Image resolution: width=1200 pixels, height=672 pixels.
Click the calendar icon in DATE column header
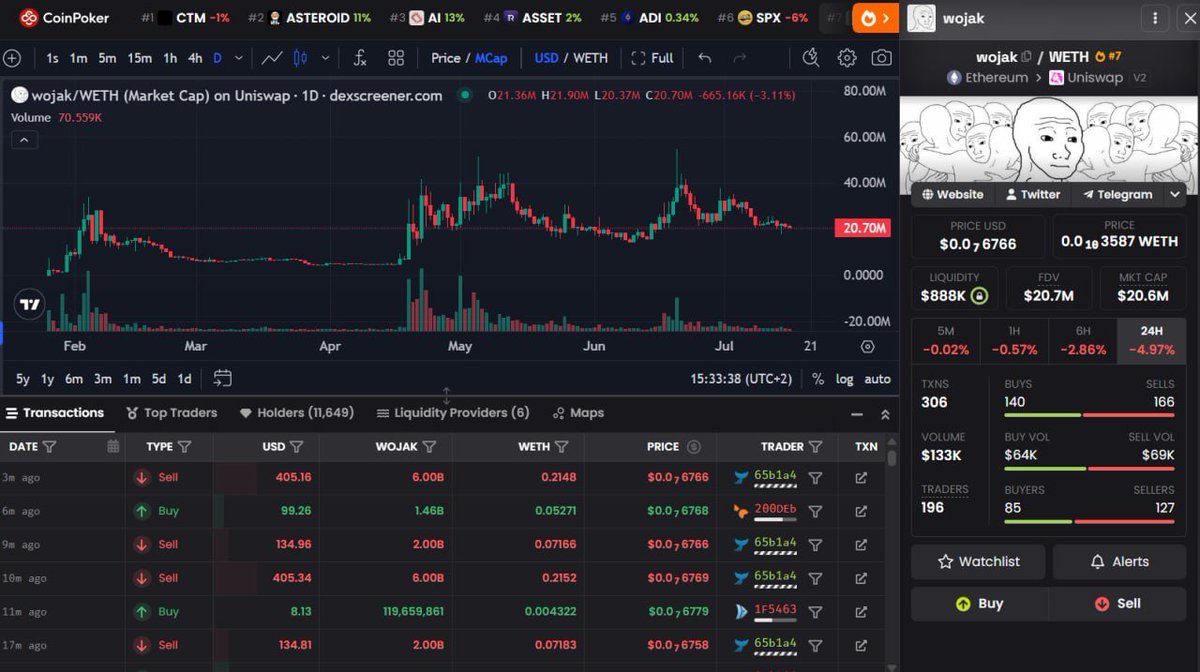pyautogui.click(x=113, y=446)
